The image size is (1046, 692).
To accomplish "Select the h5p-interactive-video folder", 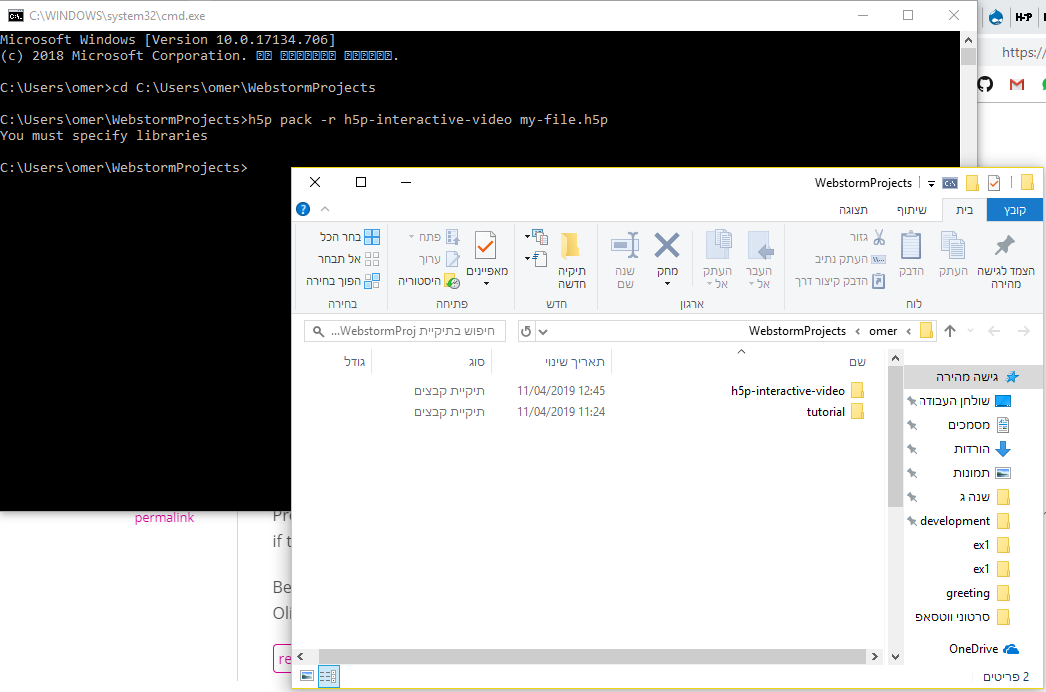I will coord(797,390).
